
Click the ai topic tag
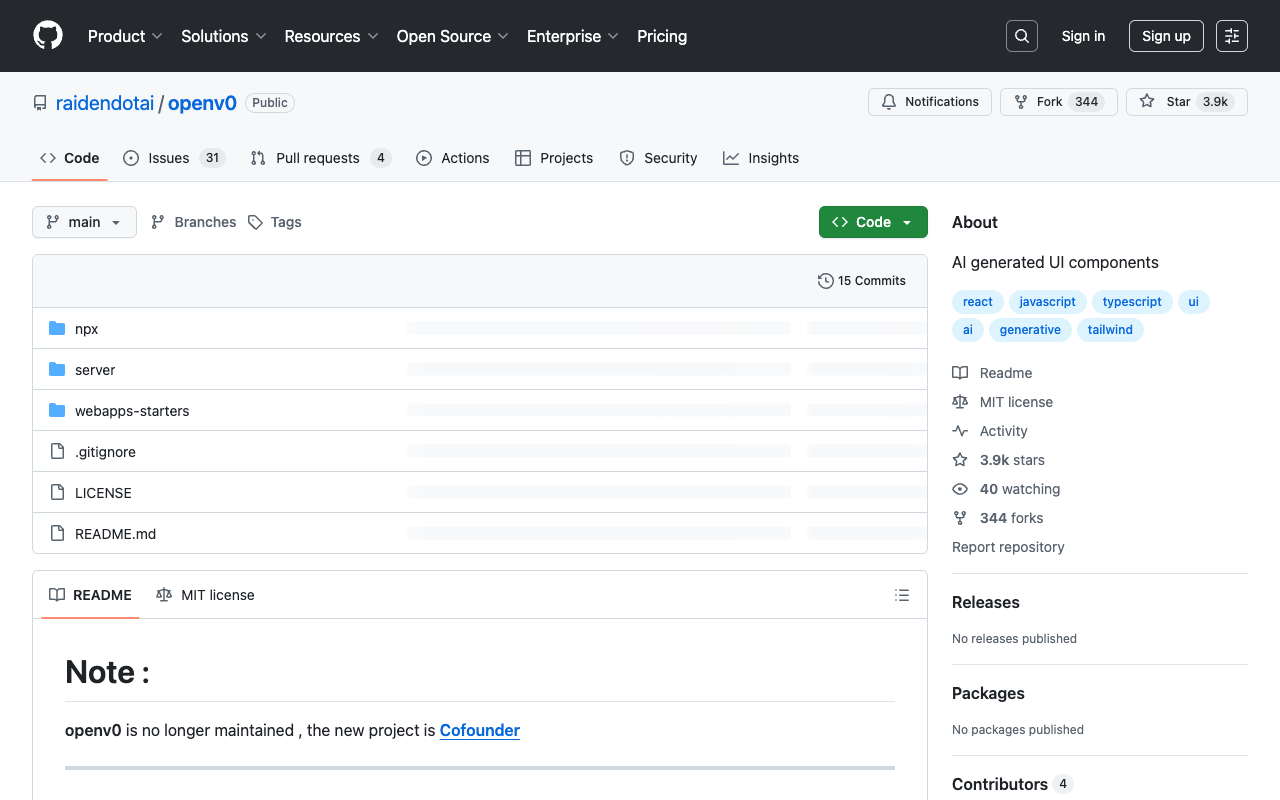pyautogui.click(x=968, y=330)
